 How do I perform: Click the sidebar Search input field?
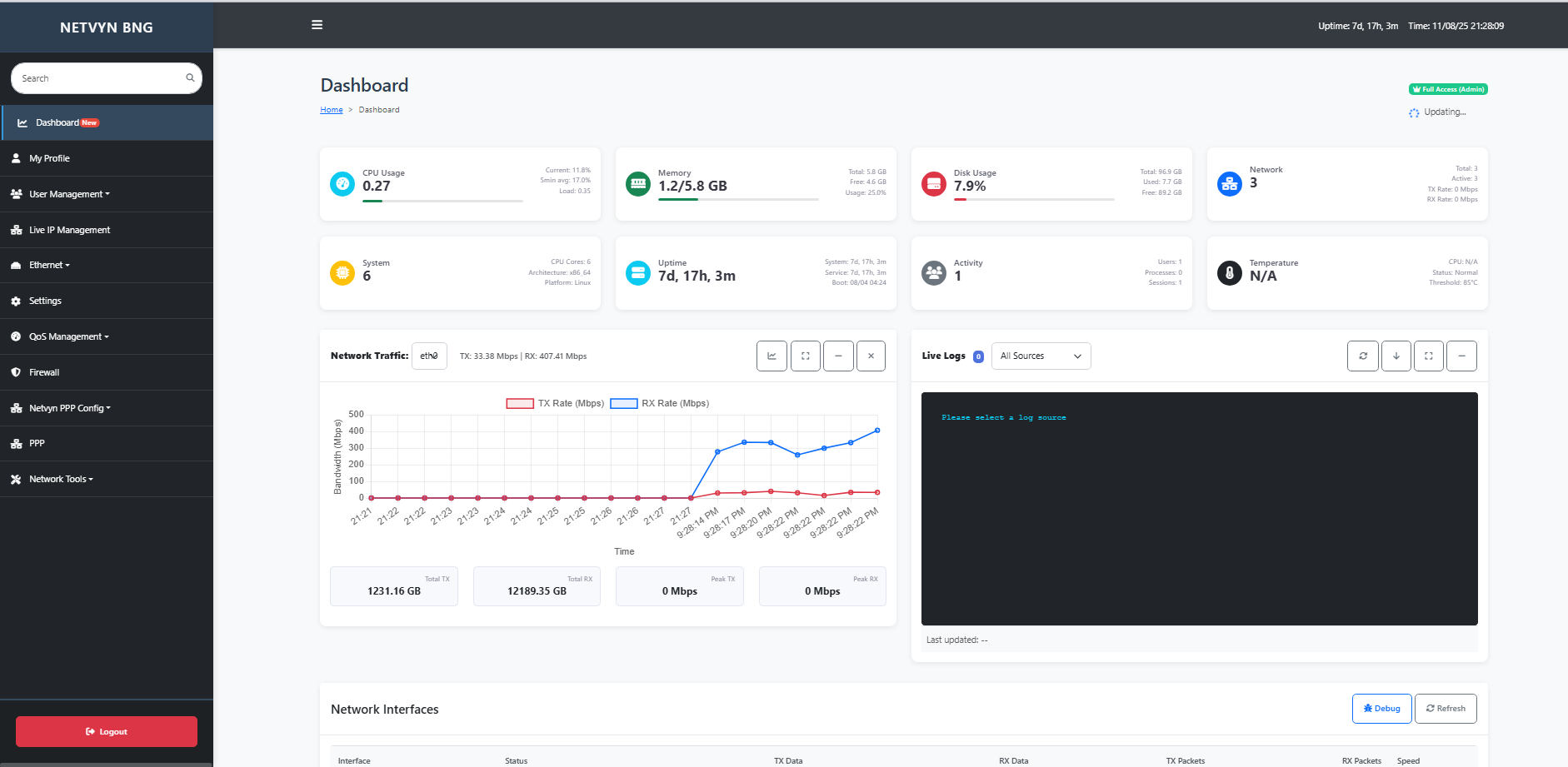coord(100,78)
